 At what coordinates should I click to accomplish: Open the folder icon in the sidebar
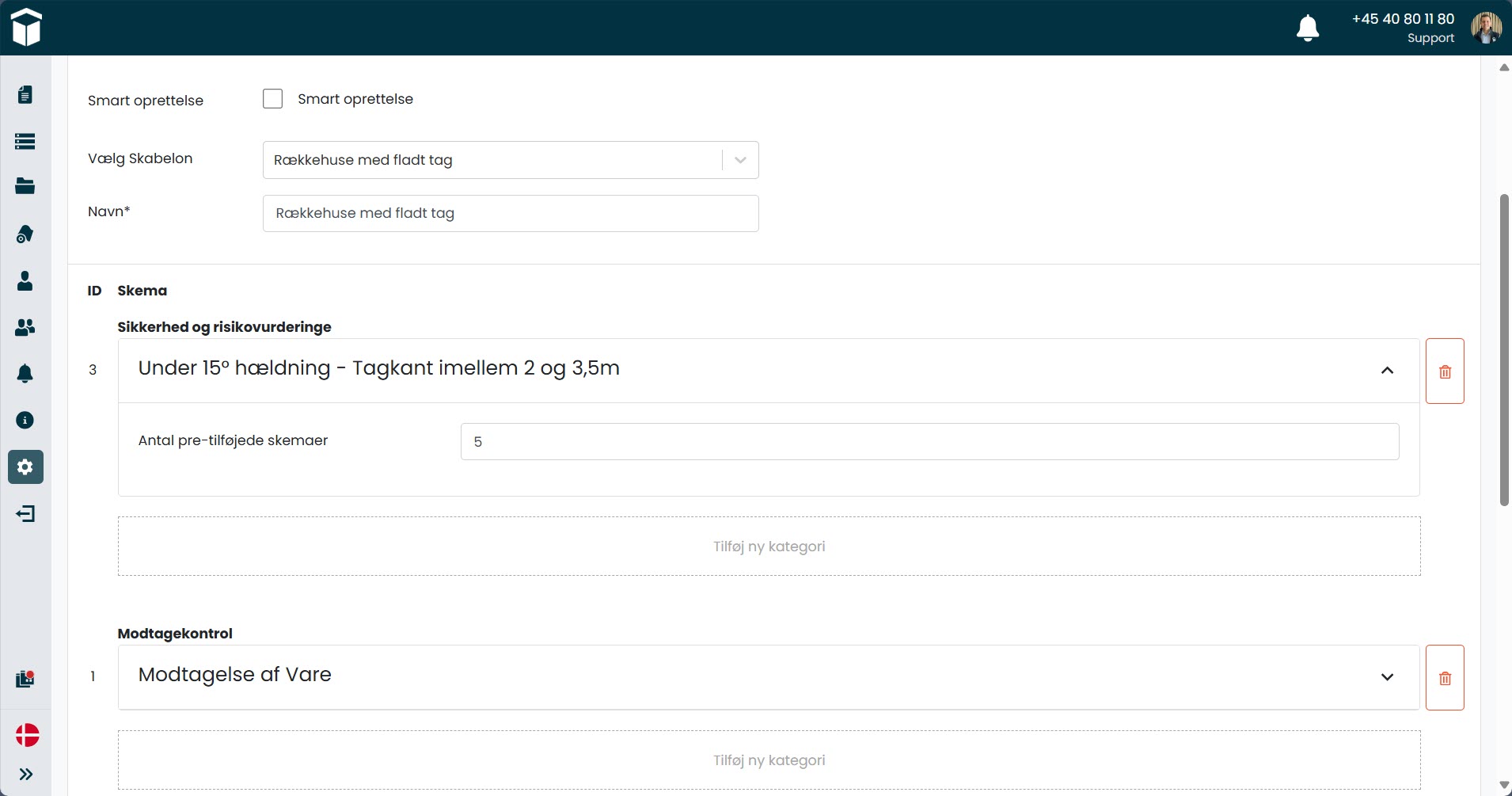(x=25, y=187)
